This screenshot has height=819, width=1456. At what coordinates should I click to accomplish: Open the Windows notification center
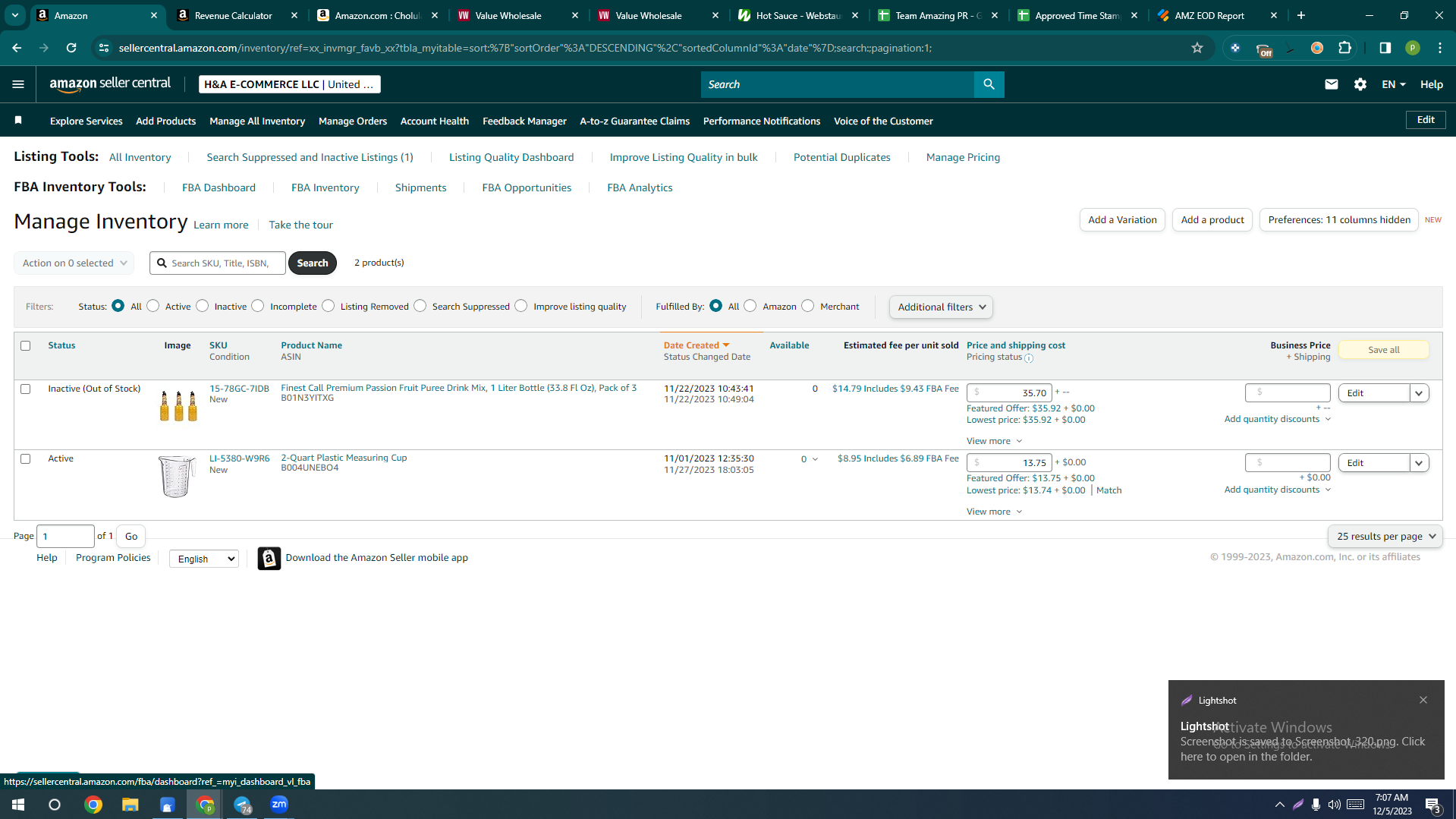[x=1432, y=805]
